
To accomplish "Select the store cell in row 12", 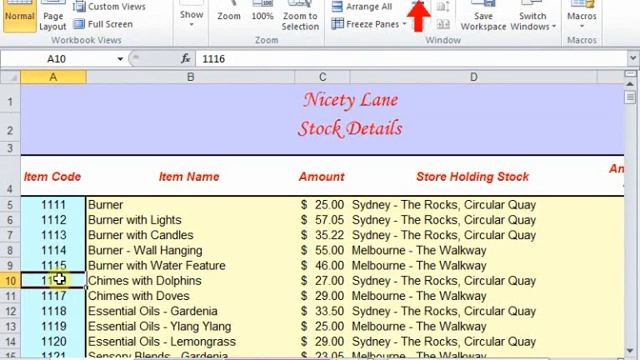I will pyautogui.click(x=473, y=311).
